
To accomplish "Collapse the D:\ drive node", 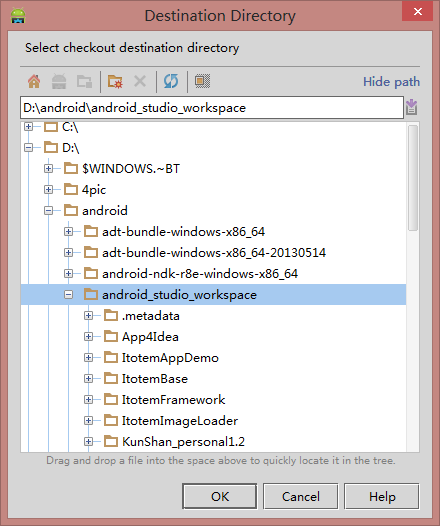I will tap(29, 147).
